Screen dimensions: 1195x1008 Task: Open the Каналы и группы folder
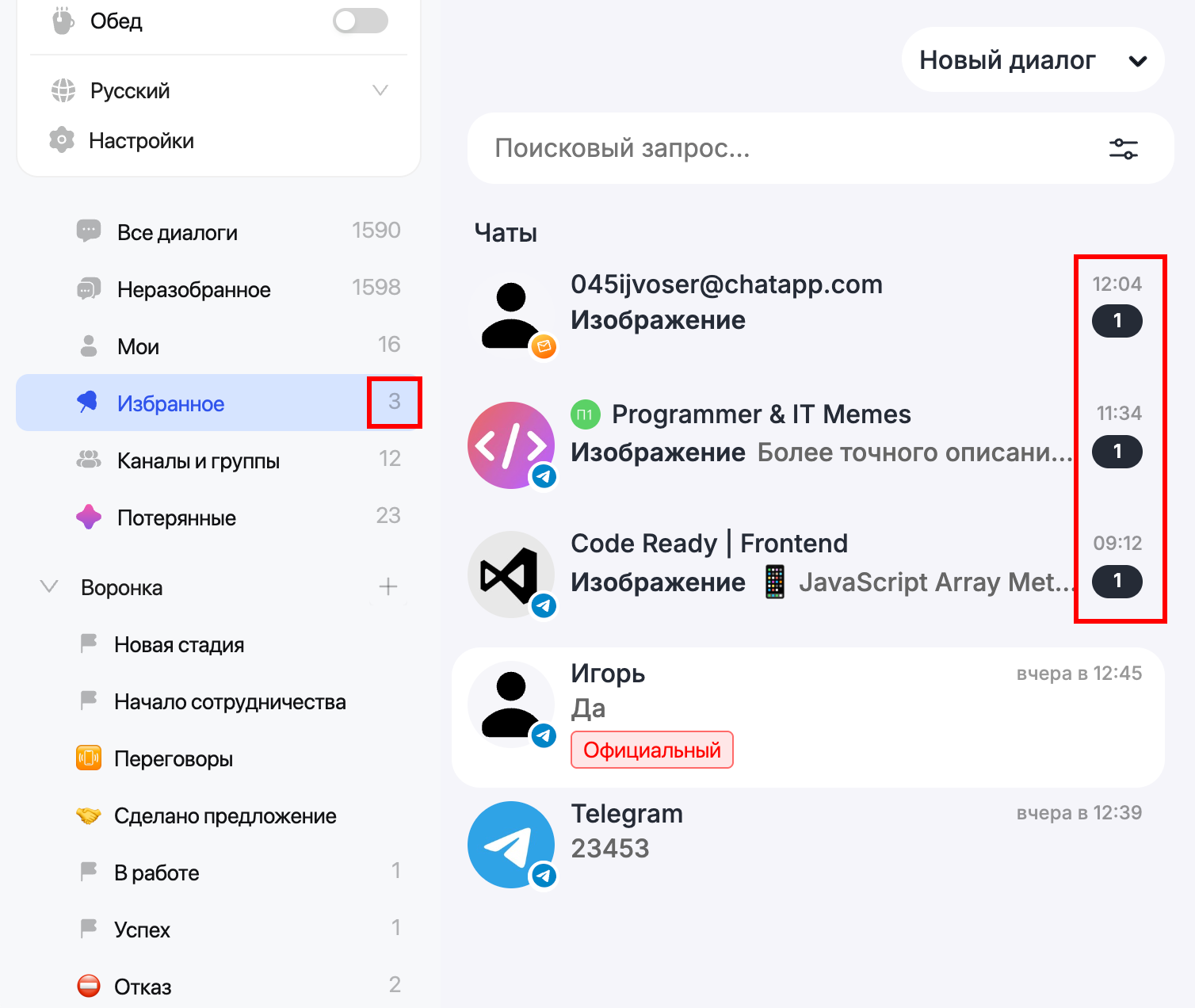click(198, 460)
